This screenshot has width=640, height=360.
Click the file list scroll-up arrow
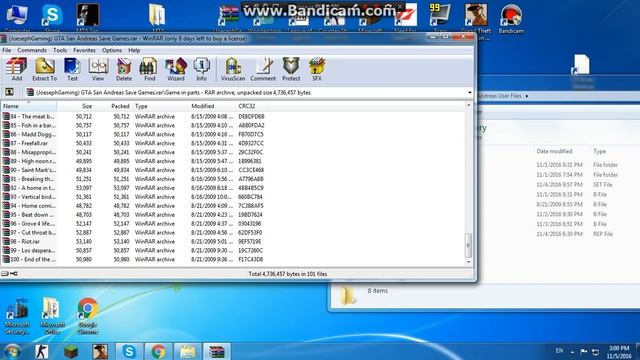tap(469, 105)
